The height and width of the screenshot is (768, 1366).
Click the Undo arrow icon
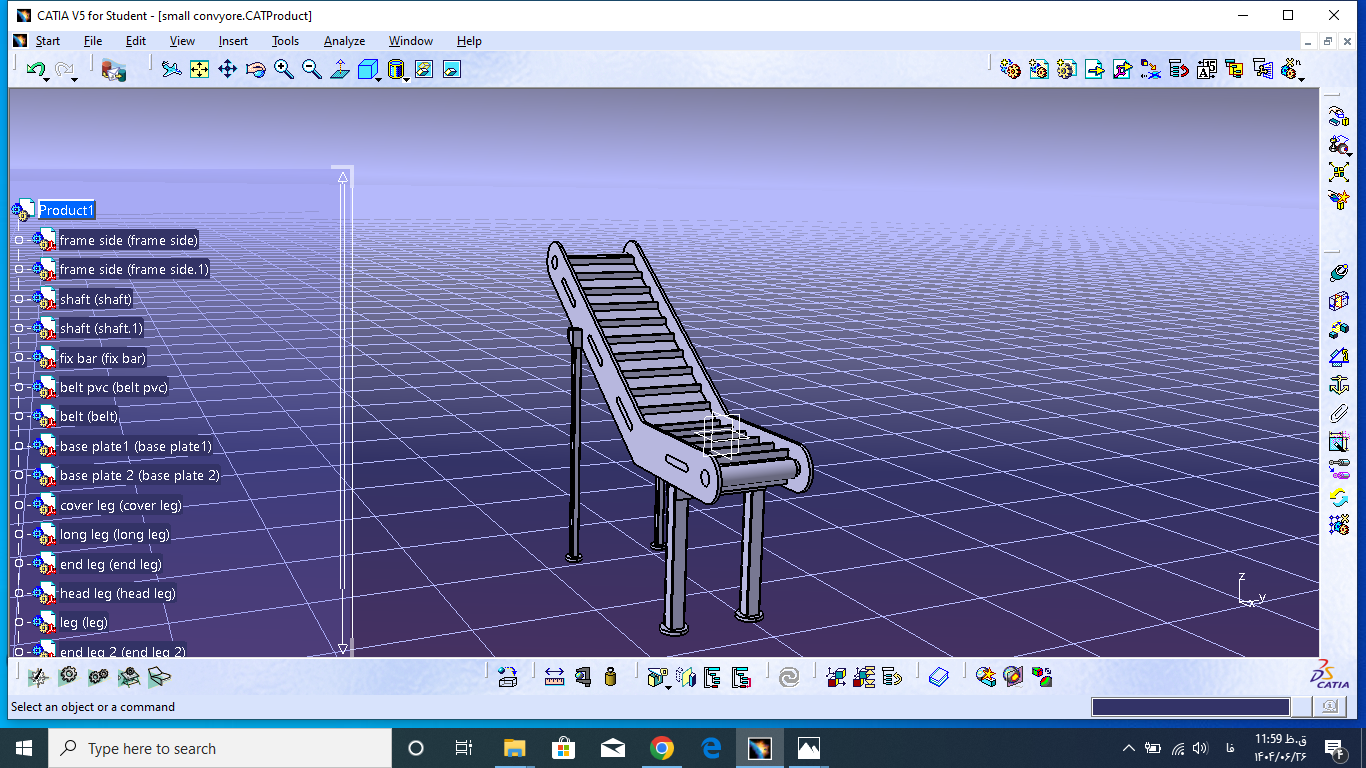[x=36, y=69]
